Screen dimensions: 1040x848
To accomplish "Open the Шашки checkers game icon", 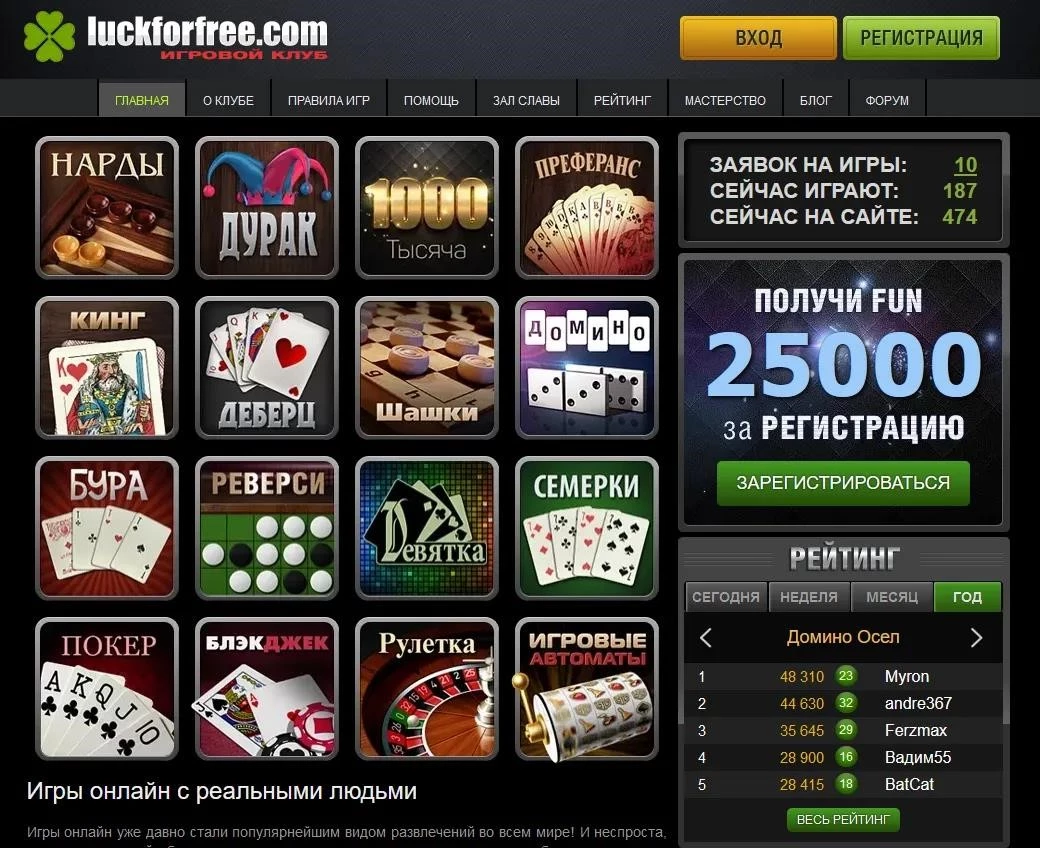I will coord(426,368).
